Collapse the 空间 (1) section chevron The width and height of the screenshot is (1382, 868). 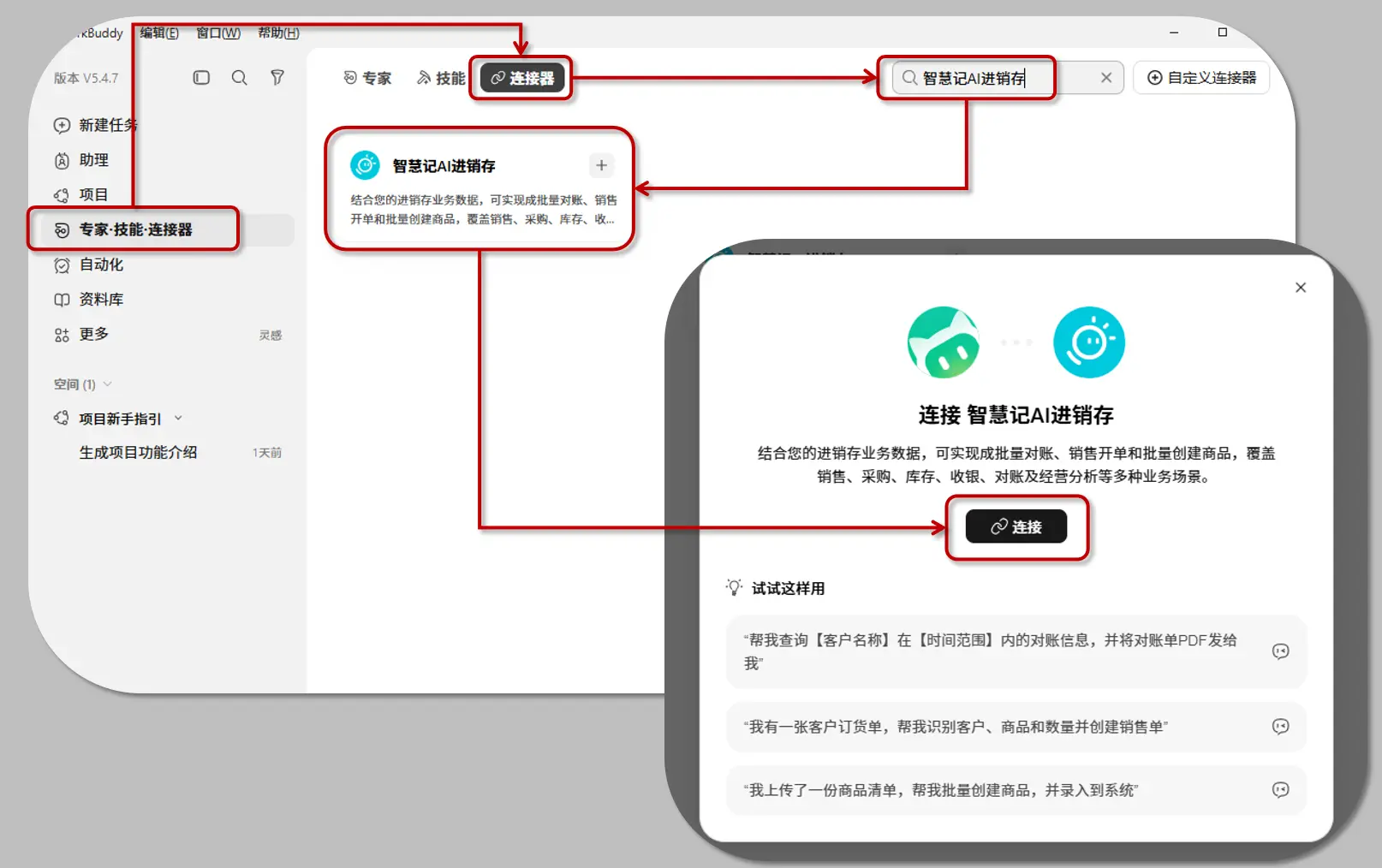pyautogui.click(x=108, y=384)
